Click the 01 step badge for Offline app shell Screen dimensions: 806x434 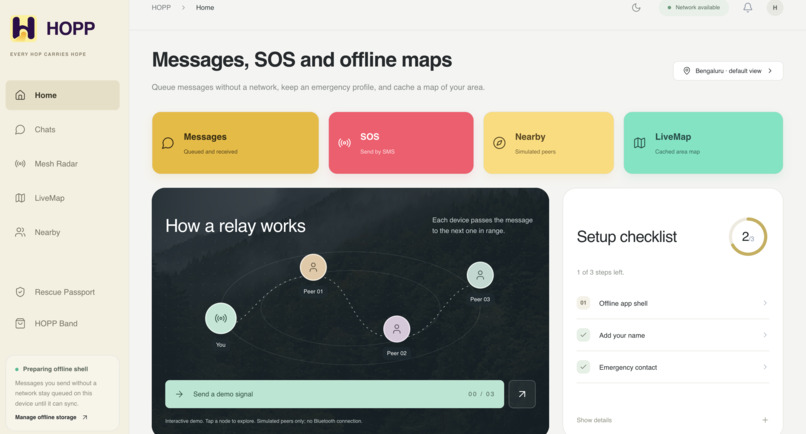[x=583, y=303]
